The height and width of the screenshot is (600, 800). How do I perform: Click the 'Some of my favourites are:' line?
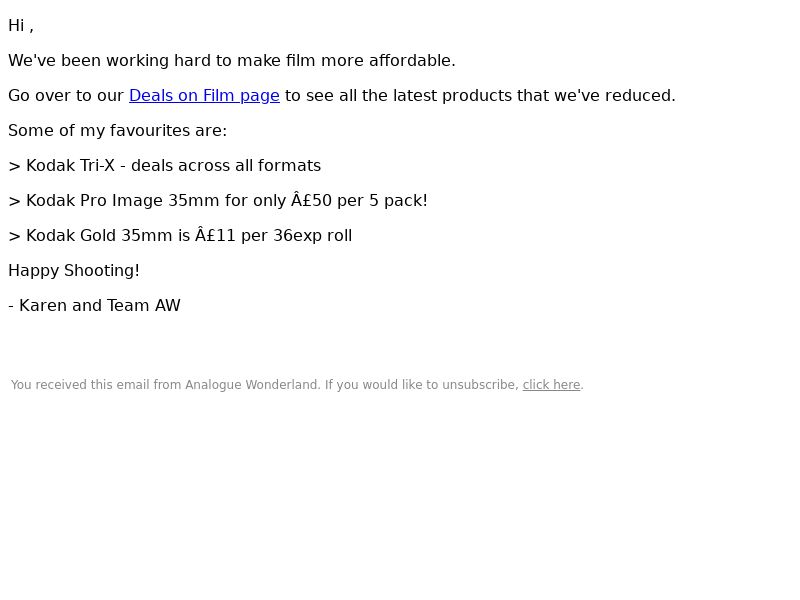117,131
